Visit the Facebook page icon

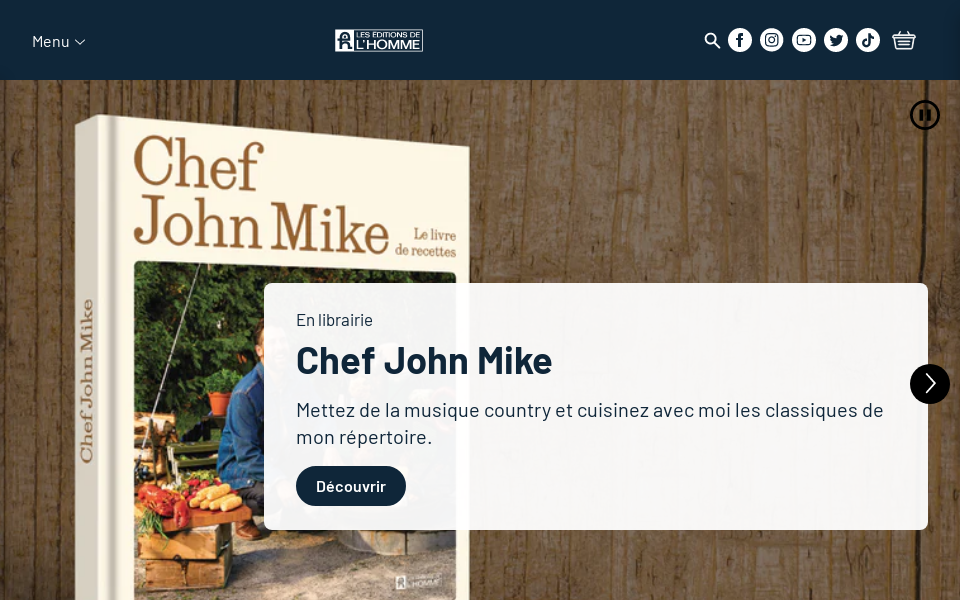(x=740, y=40)
